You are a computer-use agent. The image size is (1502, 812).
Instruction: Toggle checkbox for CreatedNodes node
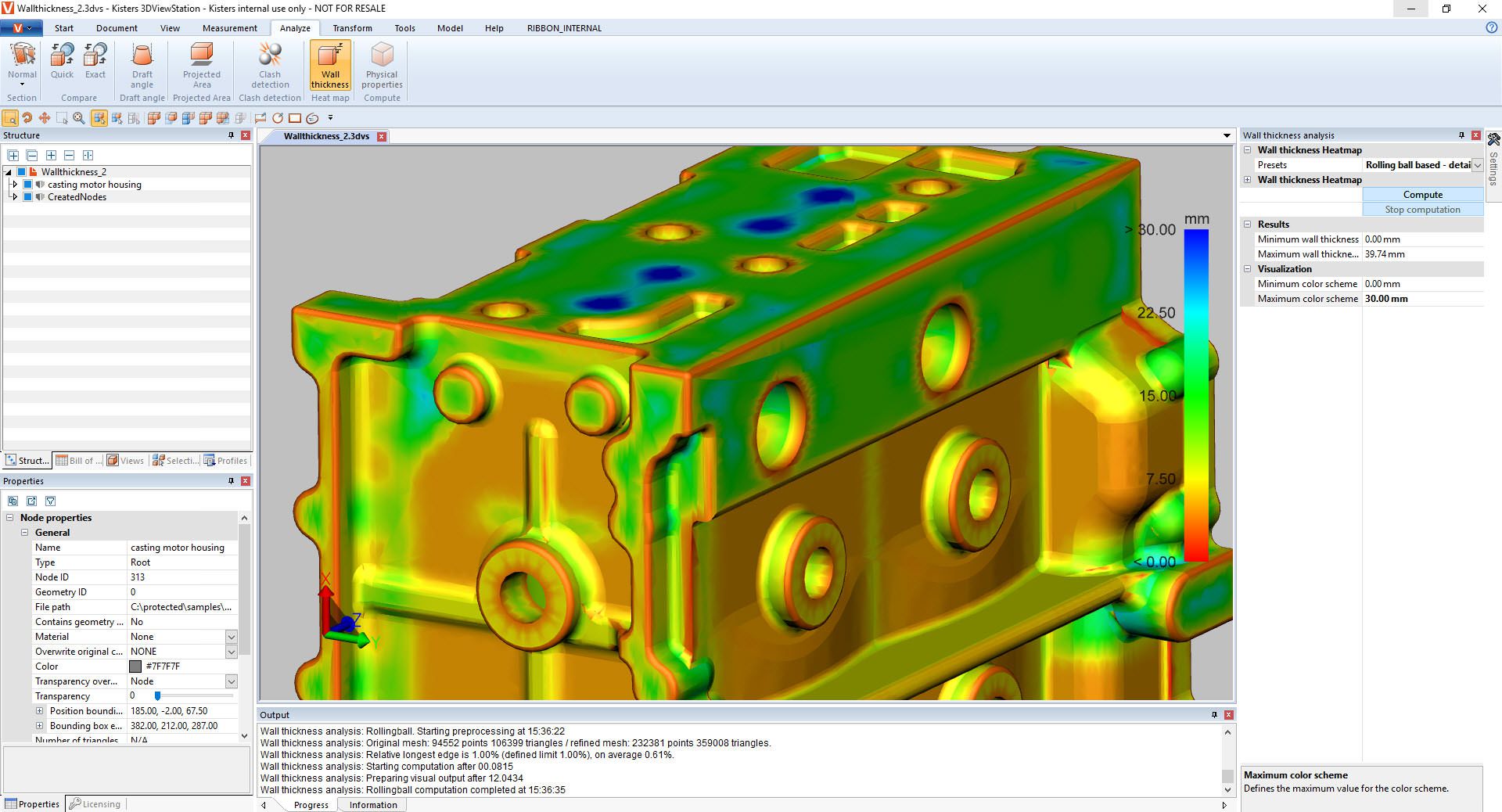(28, 197)
